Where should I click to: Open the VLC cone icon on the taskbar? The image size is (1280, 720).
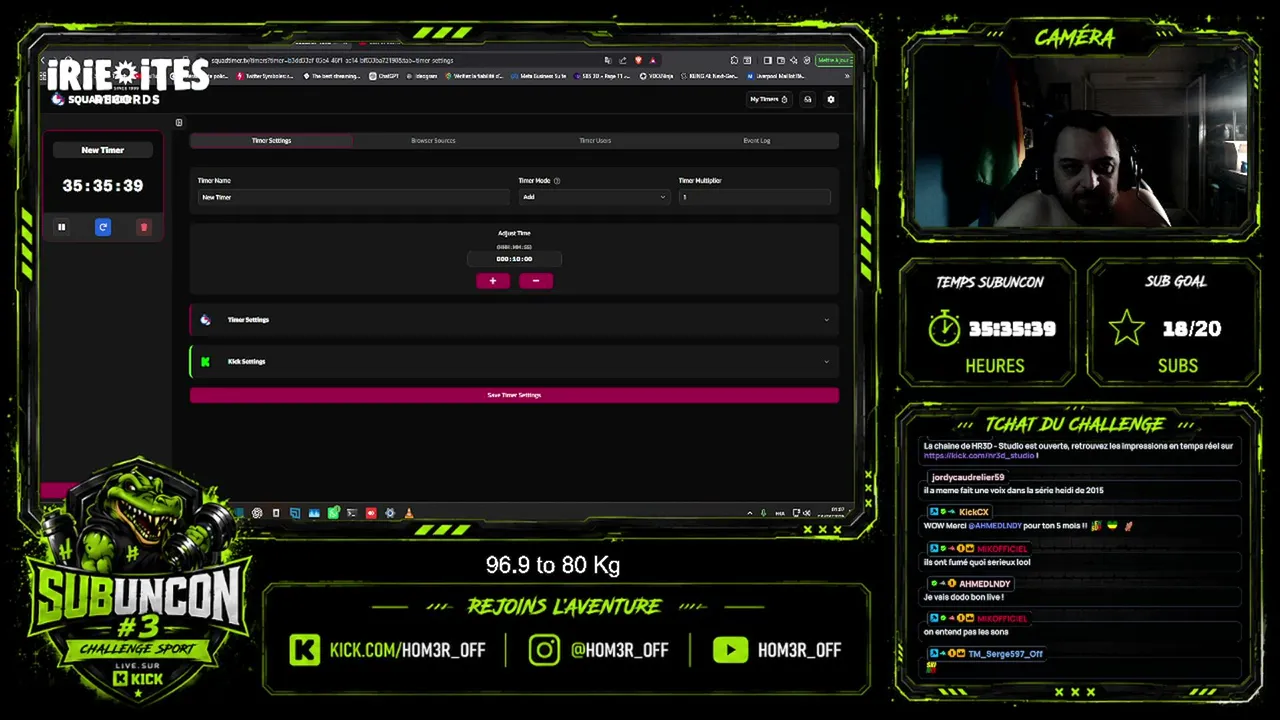pyautogui.click(x=409, y=513)
